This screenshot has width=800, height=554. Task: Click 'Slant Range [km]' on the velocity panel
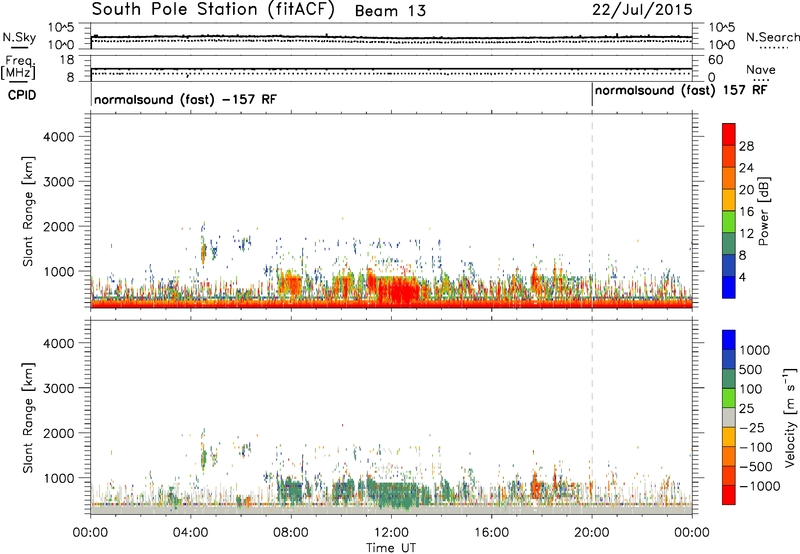click(x=28, y=418)
